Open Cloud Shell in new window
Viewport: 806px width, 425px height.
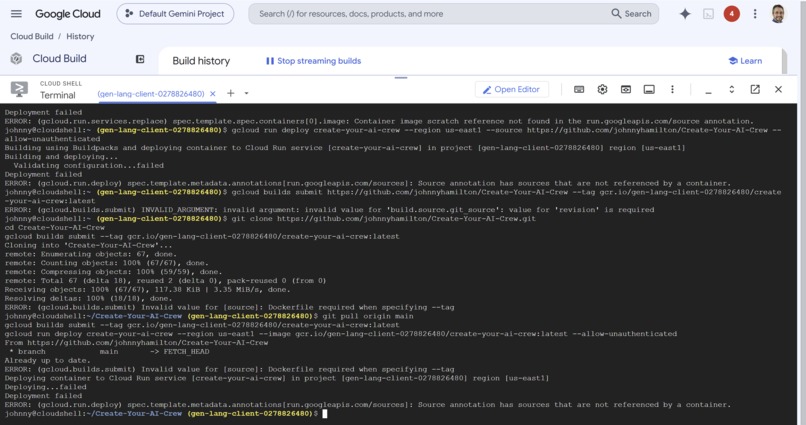pyautogui.click(x=755, y=89)
